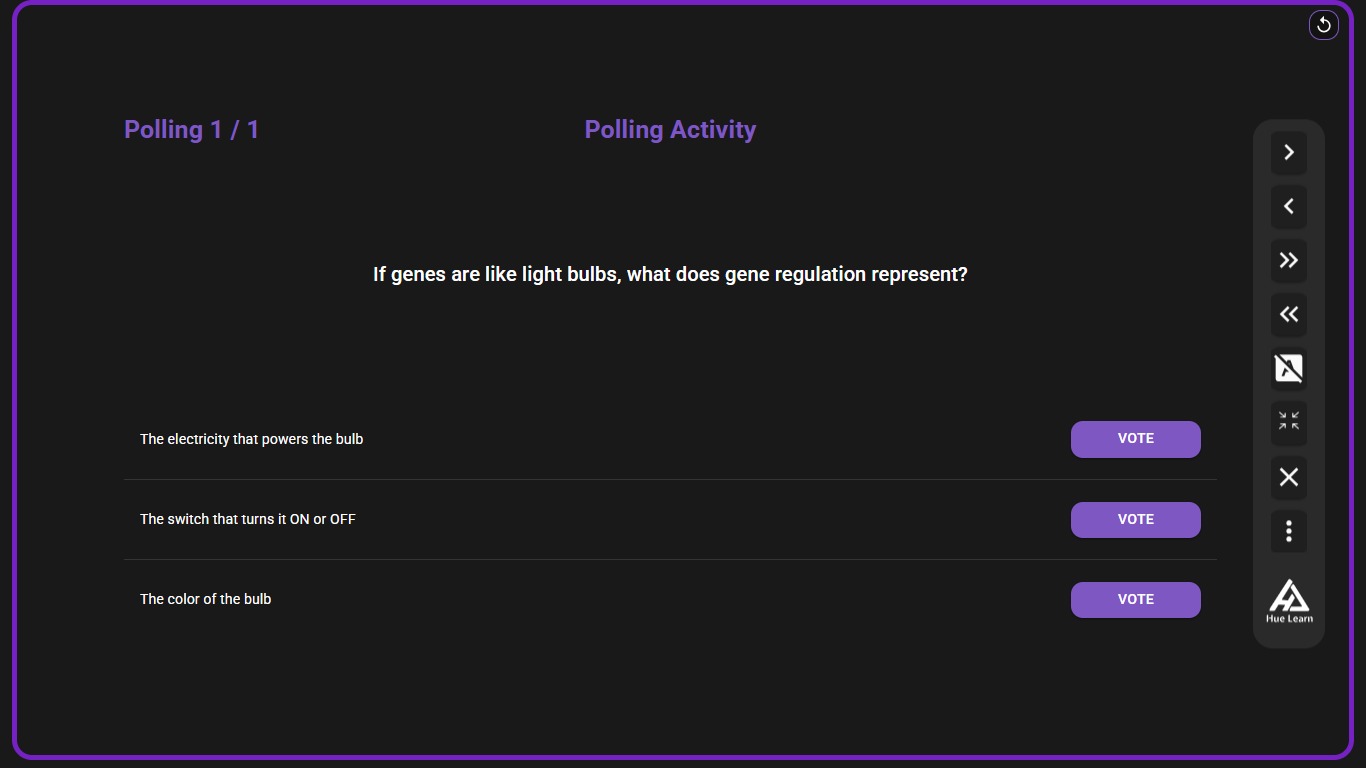Click the poll question text
The height and width of the screenshot is (768, 1366).
tap(669, 274)
